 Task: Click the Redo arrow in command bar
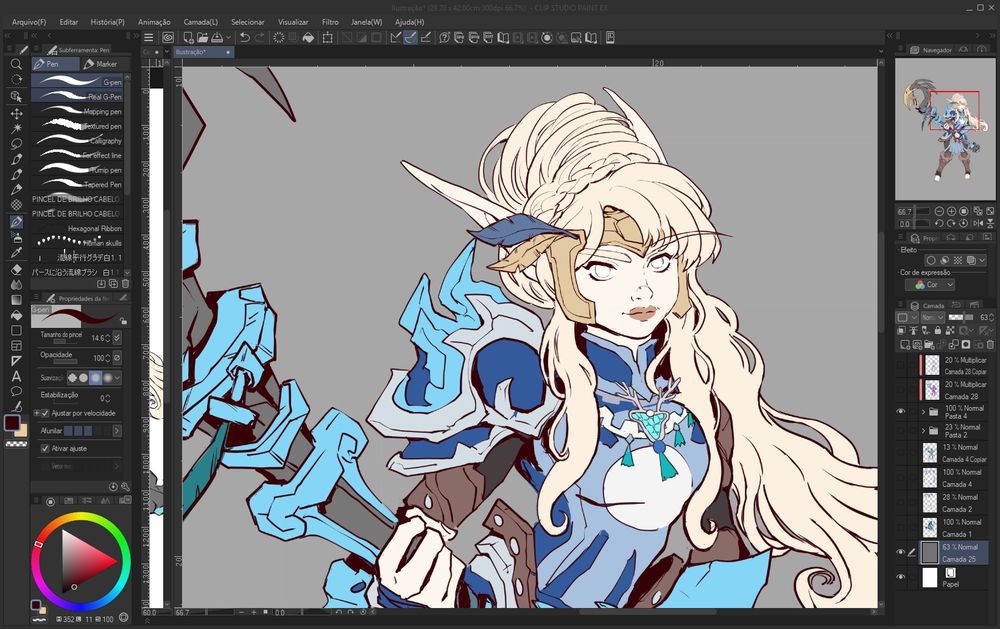tap(259, 38)
